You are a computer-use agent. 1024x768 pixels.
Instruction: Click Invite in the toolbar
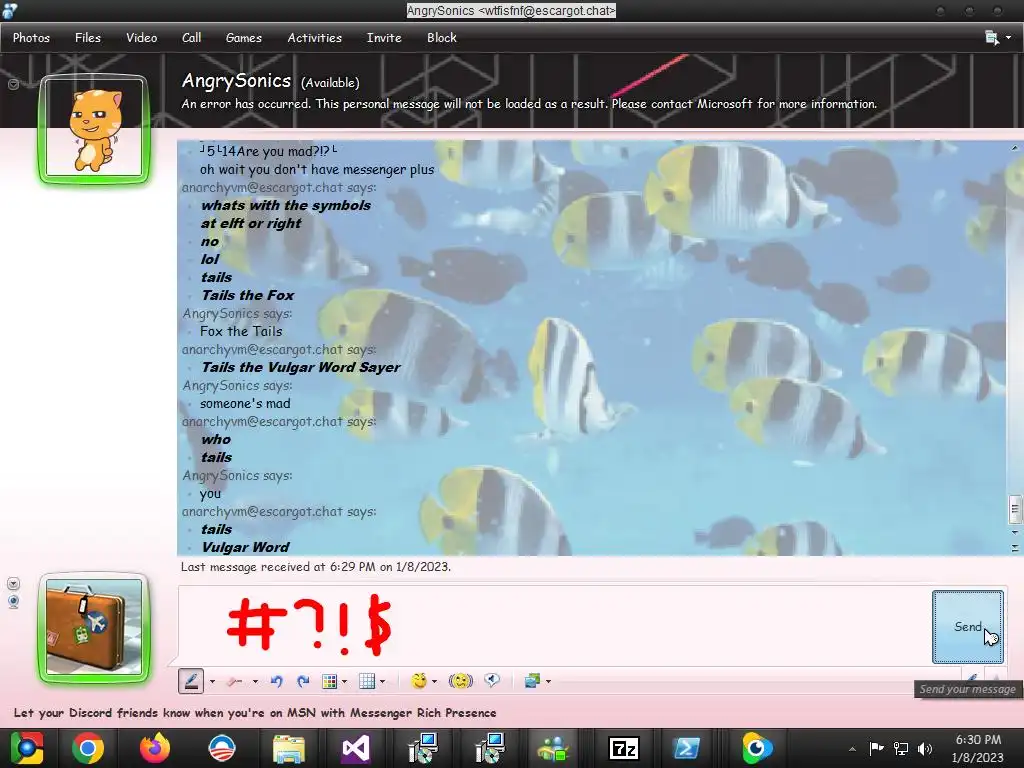[384, 38]
